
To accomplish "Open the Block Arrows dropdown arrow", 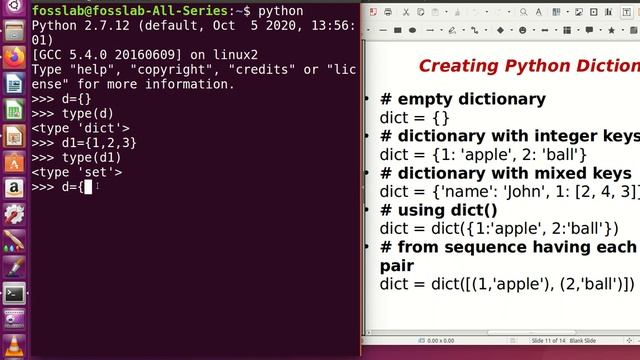I will 556,30.
